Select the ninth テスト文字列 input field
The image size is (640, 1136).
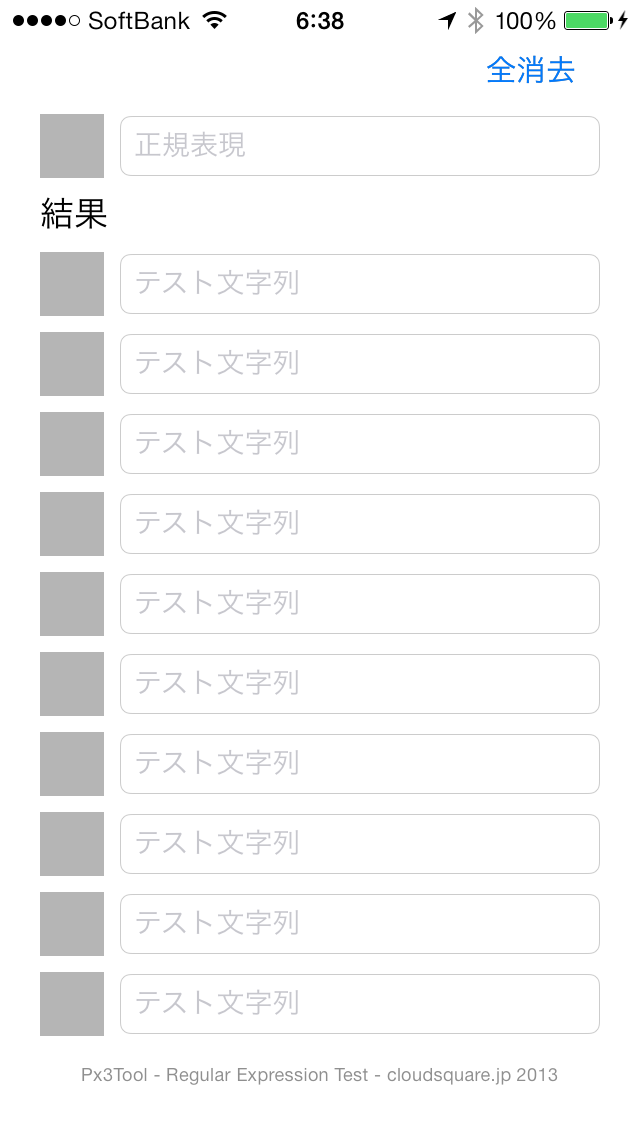click(360, 924)
